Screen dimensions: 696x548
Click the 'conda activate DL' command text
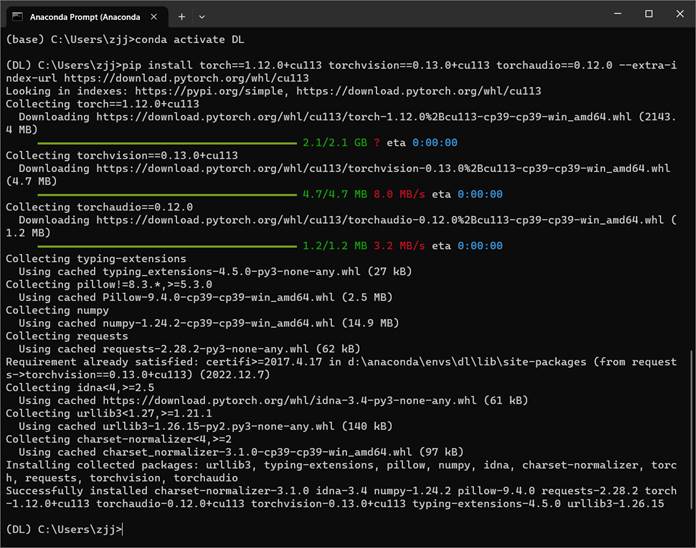point(190,39)
